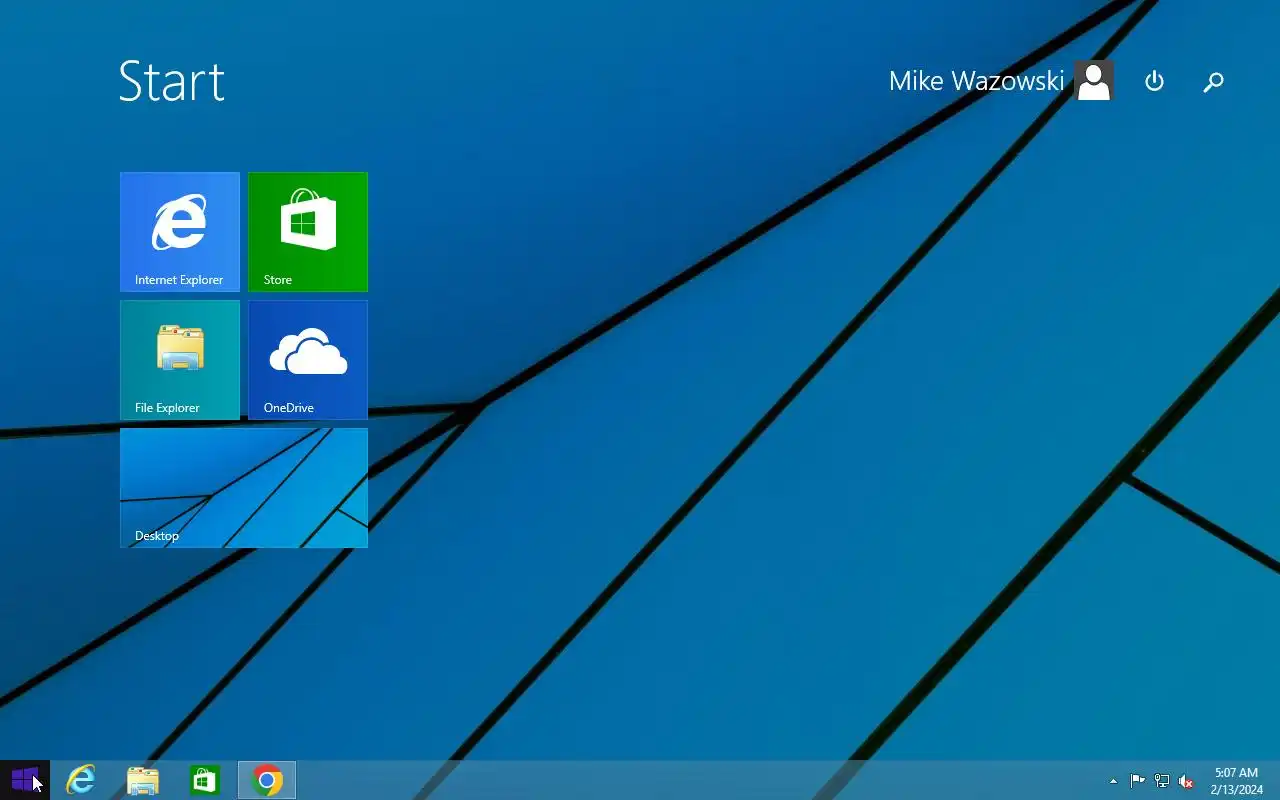Show hidden system tray icons
The image size is (1280, 800).
pos(1113,781)
